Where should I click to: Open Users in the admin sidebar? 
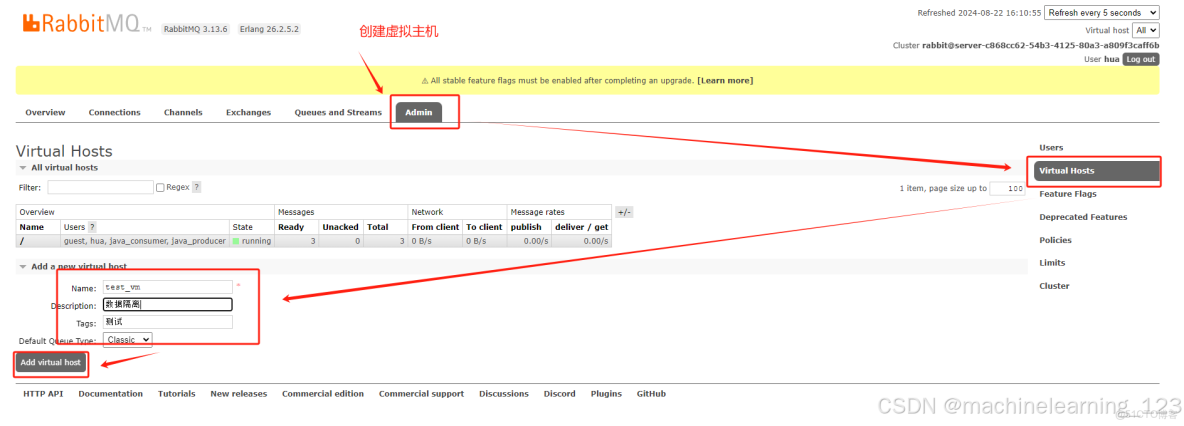click(x=1051, y=148)
